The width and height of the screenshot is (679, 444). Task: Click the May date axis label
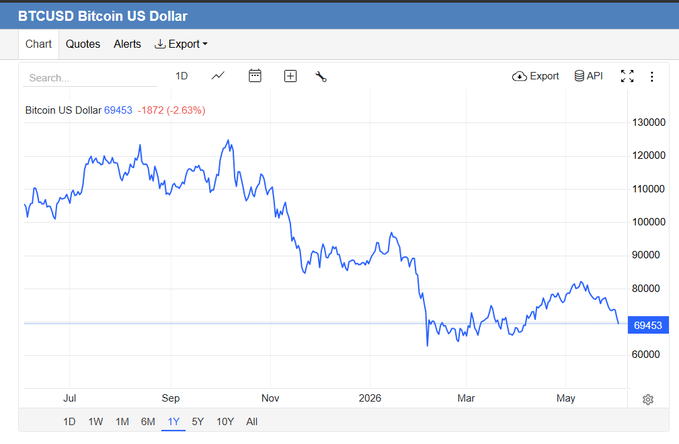(x=566, y=399)
